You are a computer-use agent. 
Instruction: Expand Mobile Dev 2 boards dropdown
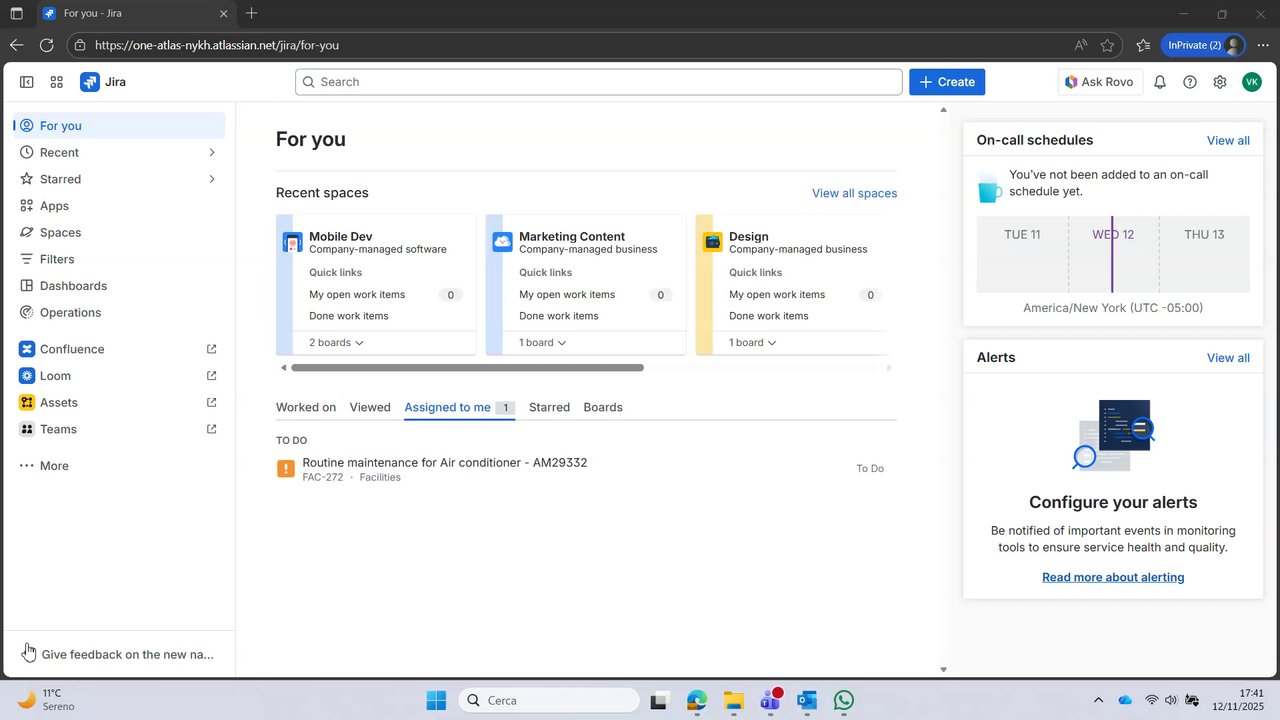pos(336,342)
